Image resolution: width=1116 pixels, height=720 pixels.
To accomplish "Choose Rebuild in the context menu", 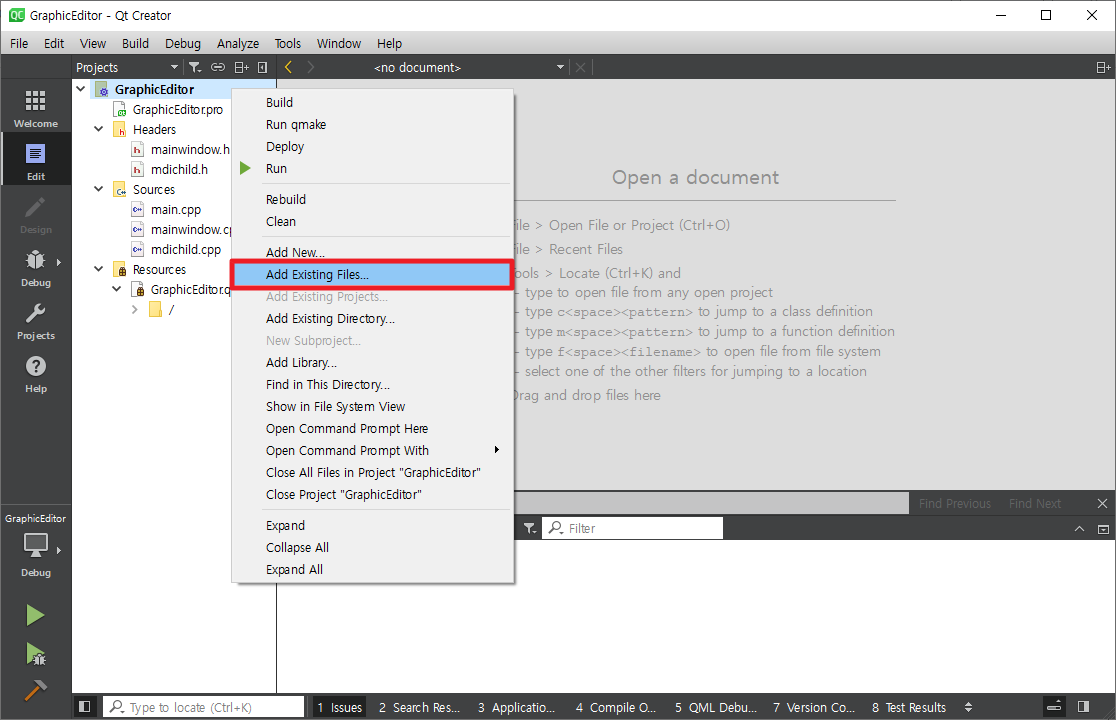I will coord(373,199).
